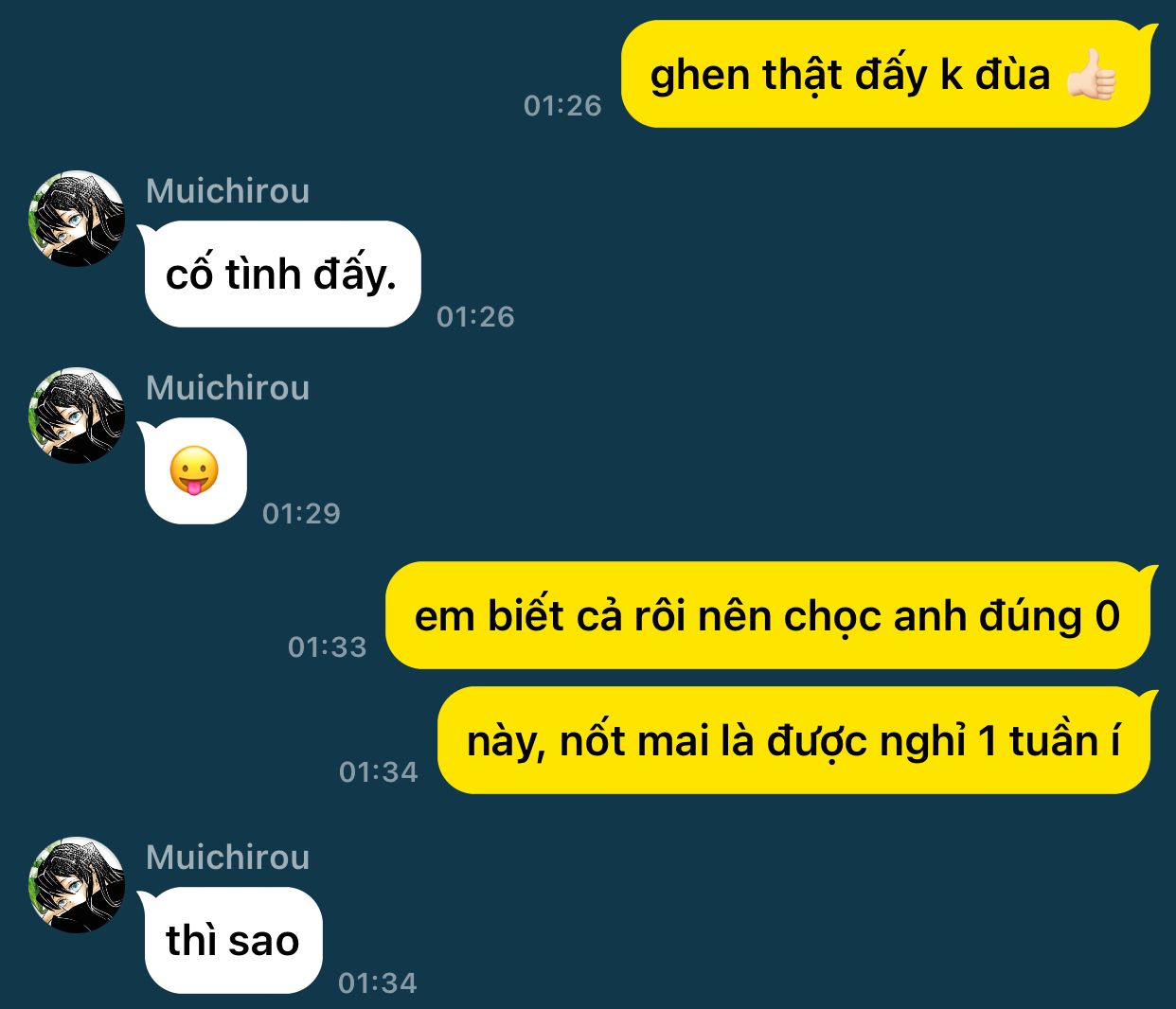The image size is (1176, 1009).
Task: Tap the 01:33 timestamp
Action: [x=327, y=646]
